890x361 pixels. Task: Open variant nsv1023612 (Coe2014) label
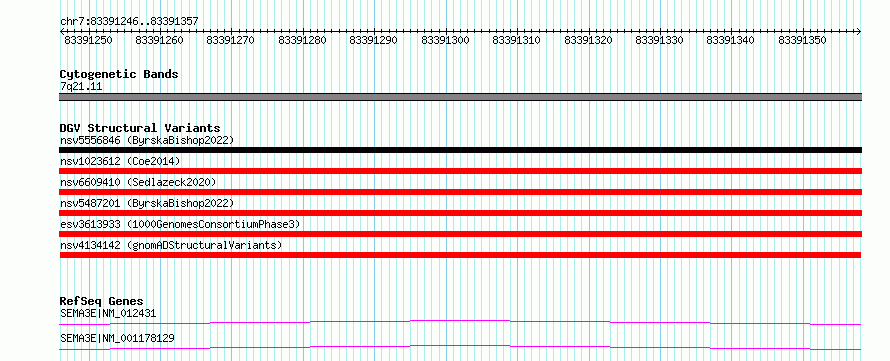pyautogui.click(x=120, y=161)
